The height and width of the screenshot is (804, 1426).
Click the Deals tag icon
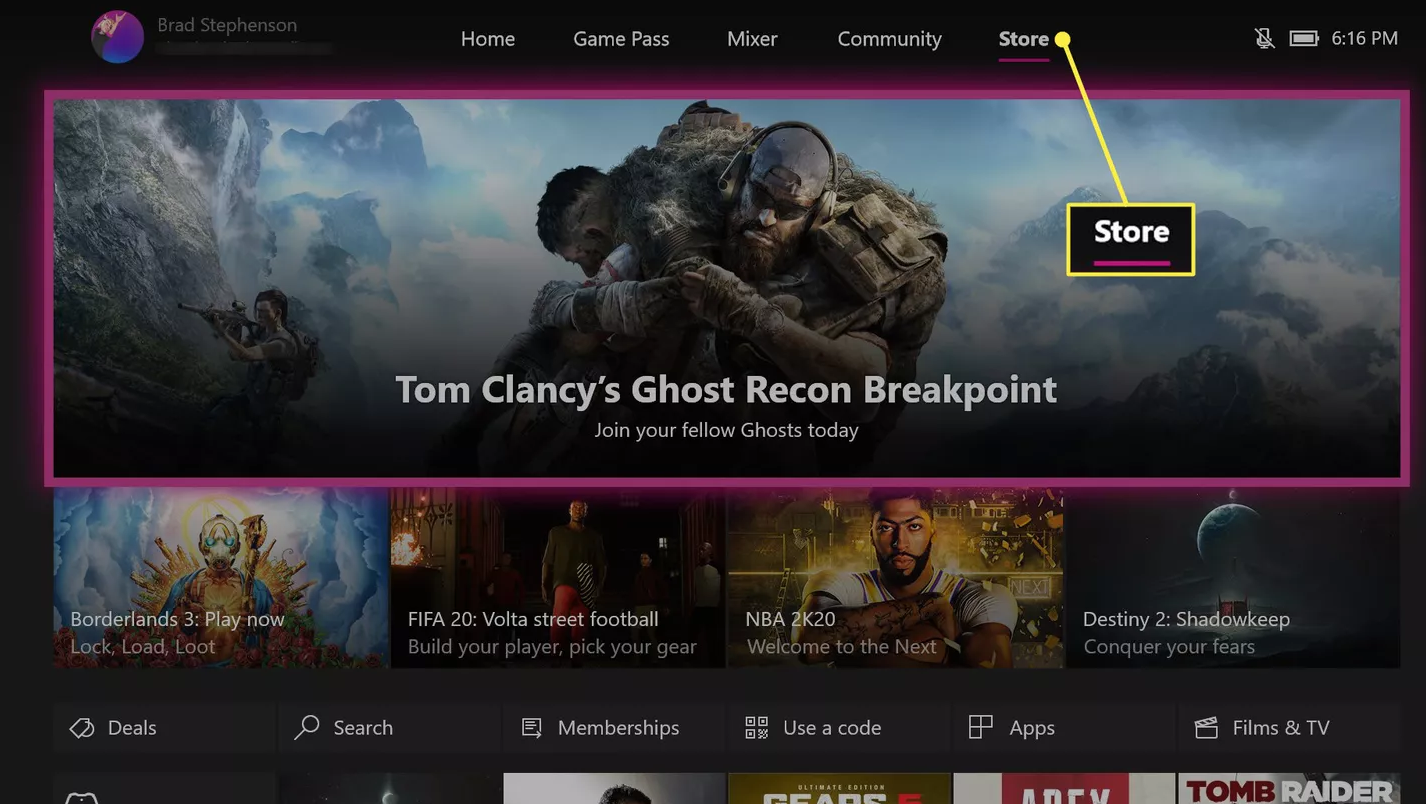pos(82,728)
